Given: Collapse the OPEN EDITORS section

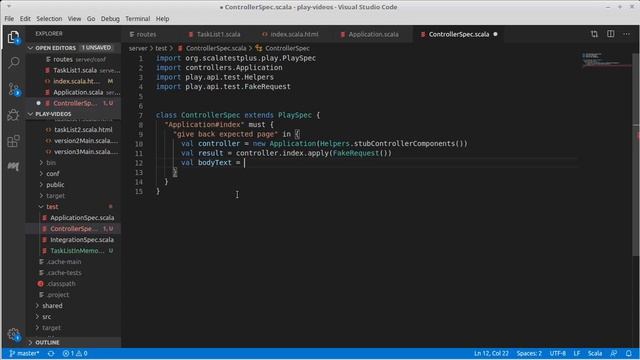Looking at the screenshot, I should [x=73, y=48].
